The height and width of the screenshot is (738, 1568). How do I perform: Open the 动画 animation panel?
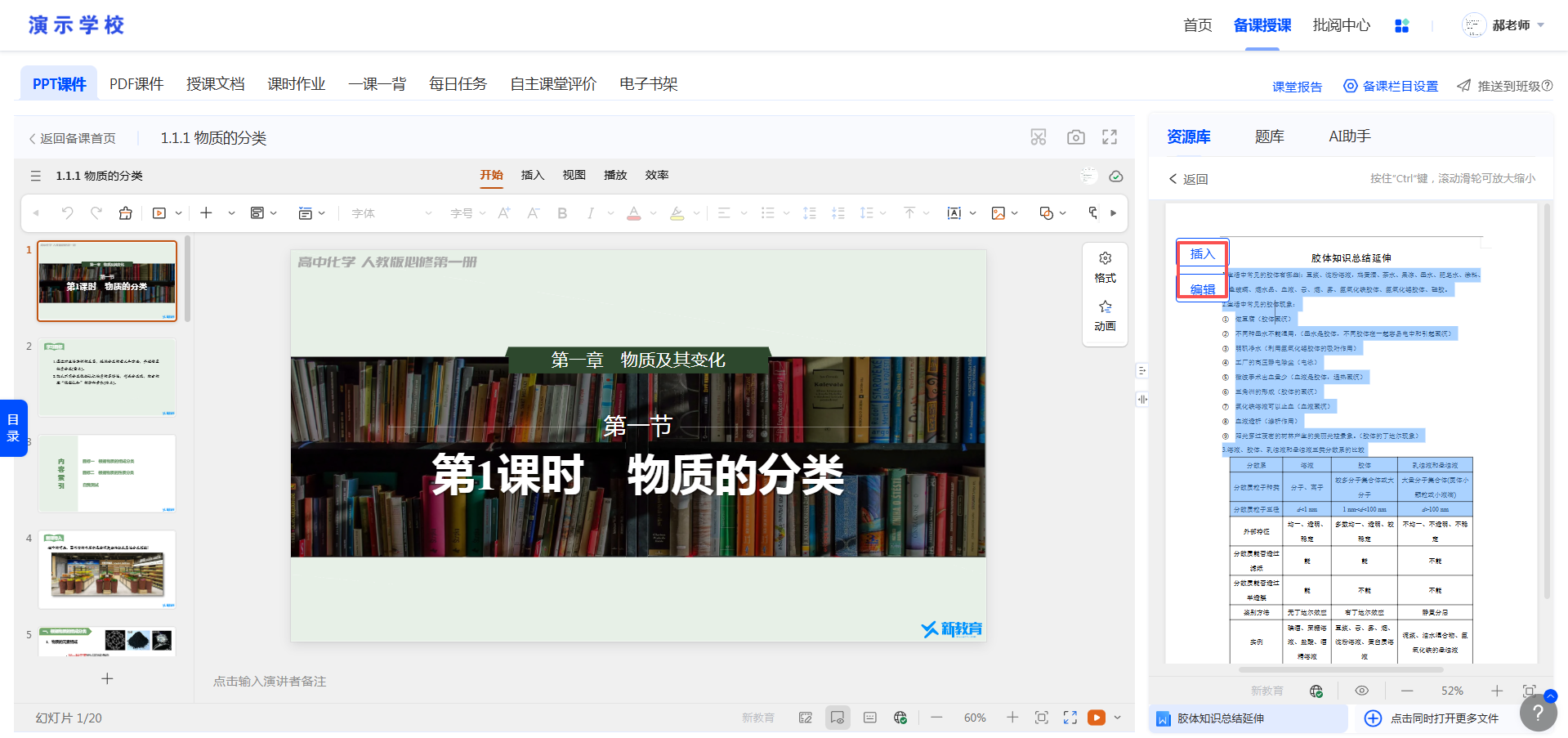tap(1105, 315)
